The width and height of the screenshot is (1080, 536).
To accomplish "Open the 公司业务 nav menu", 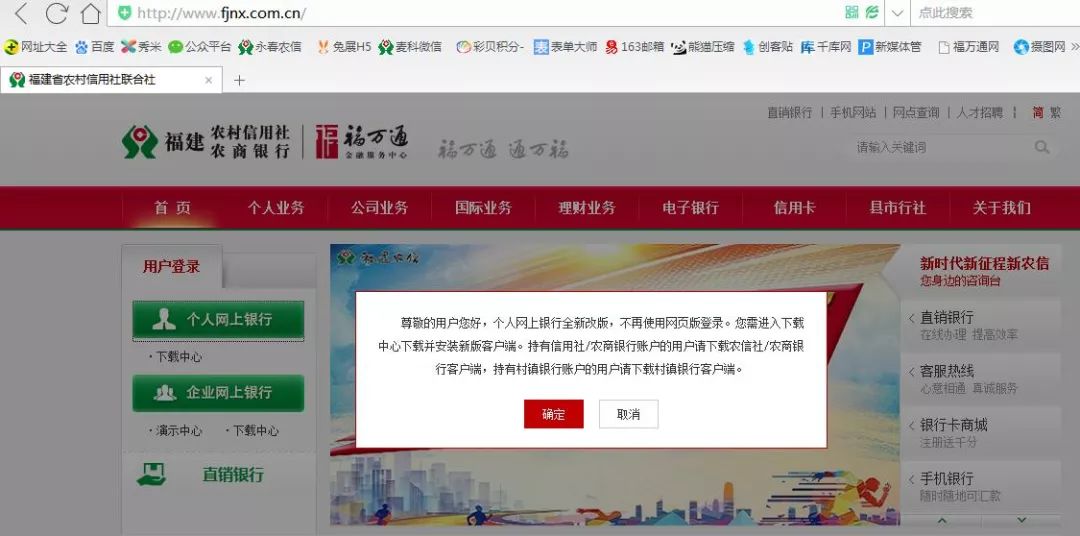I will click(x=380, y=207).
